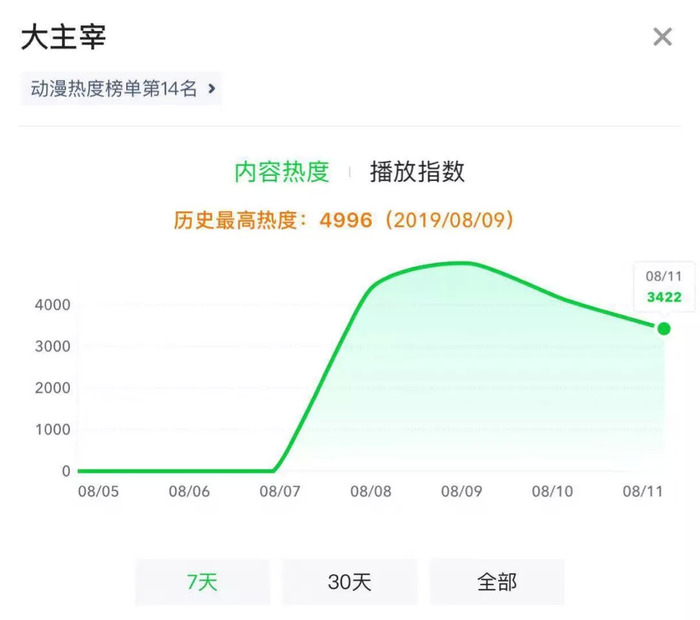Show 全部 time range data
This screenshot has width=700, height=620.
point(497,582)
